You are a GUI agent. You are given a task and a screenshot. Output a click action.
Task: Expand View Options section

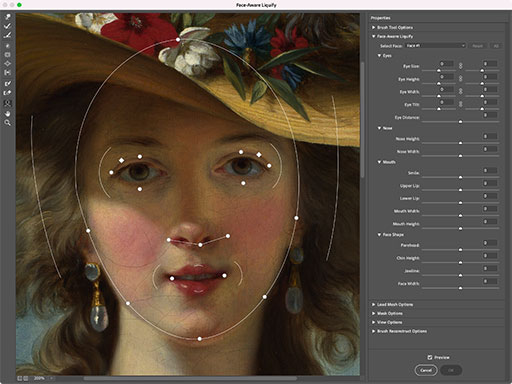[374, 322]
